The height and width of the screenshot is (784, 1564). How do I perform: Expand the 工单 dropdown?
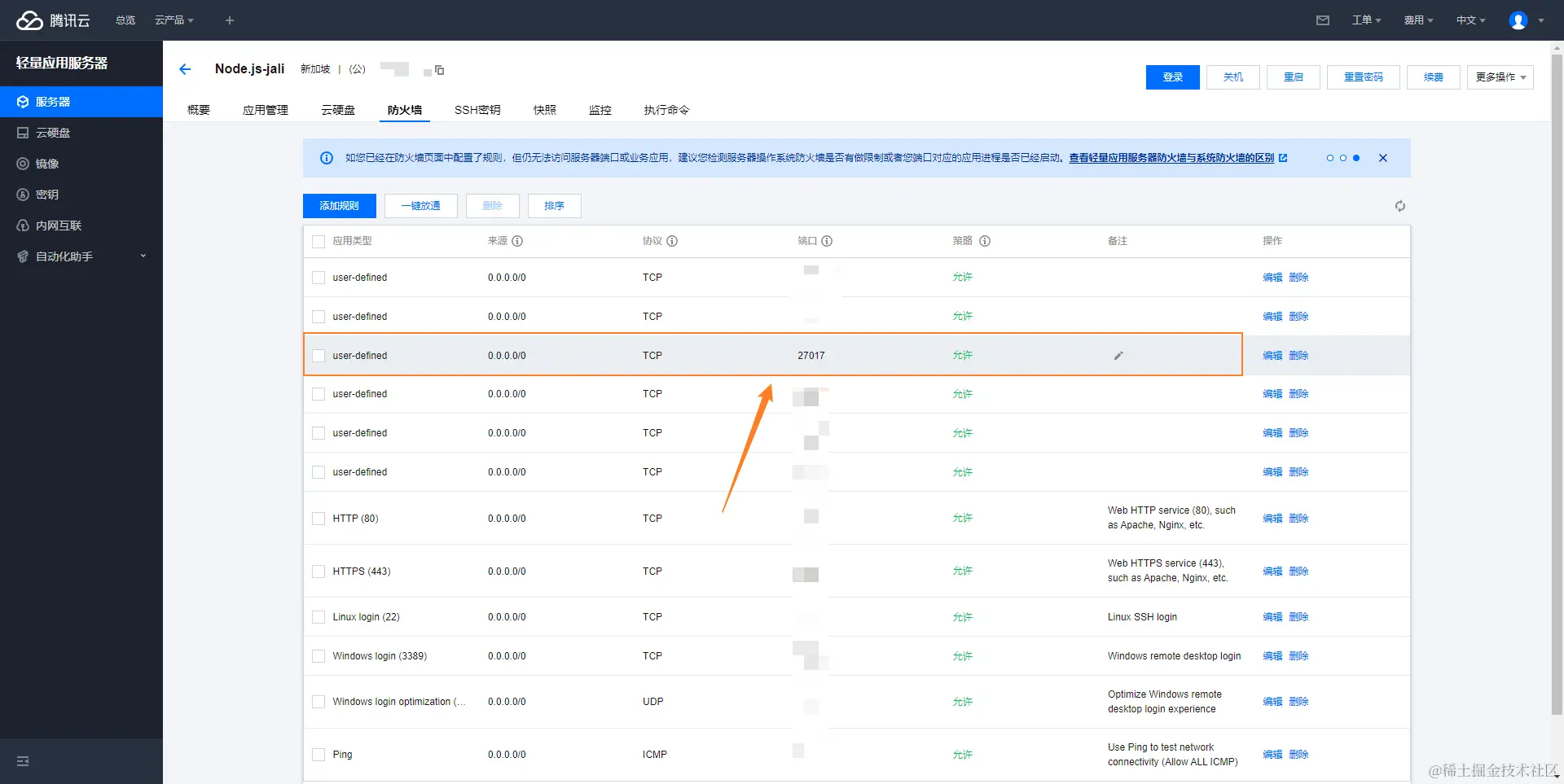pos(1366,20)
